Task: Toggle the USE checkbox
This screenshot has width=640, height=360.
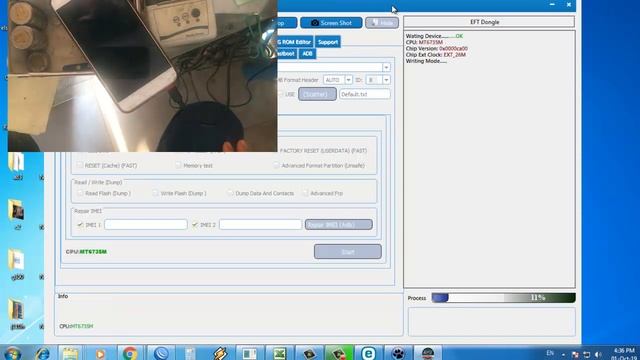Action: pos(280,94)
